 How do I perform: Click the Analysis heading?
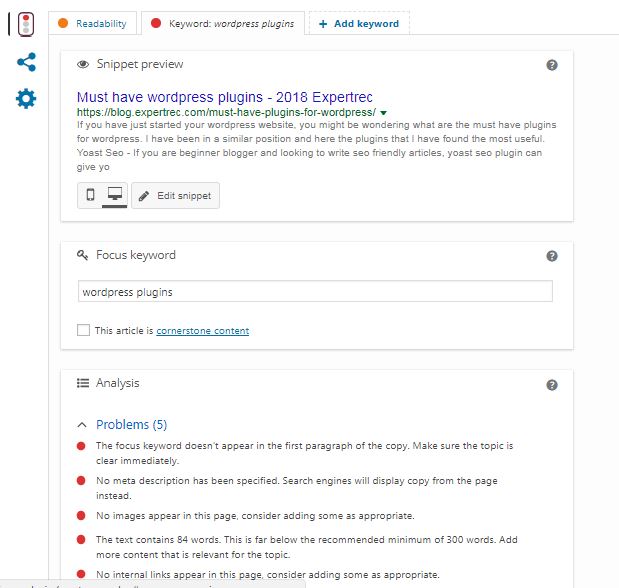[x=118, y=383]
